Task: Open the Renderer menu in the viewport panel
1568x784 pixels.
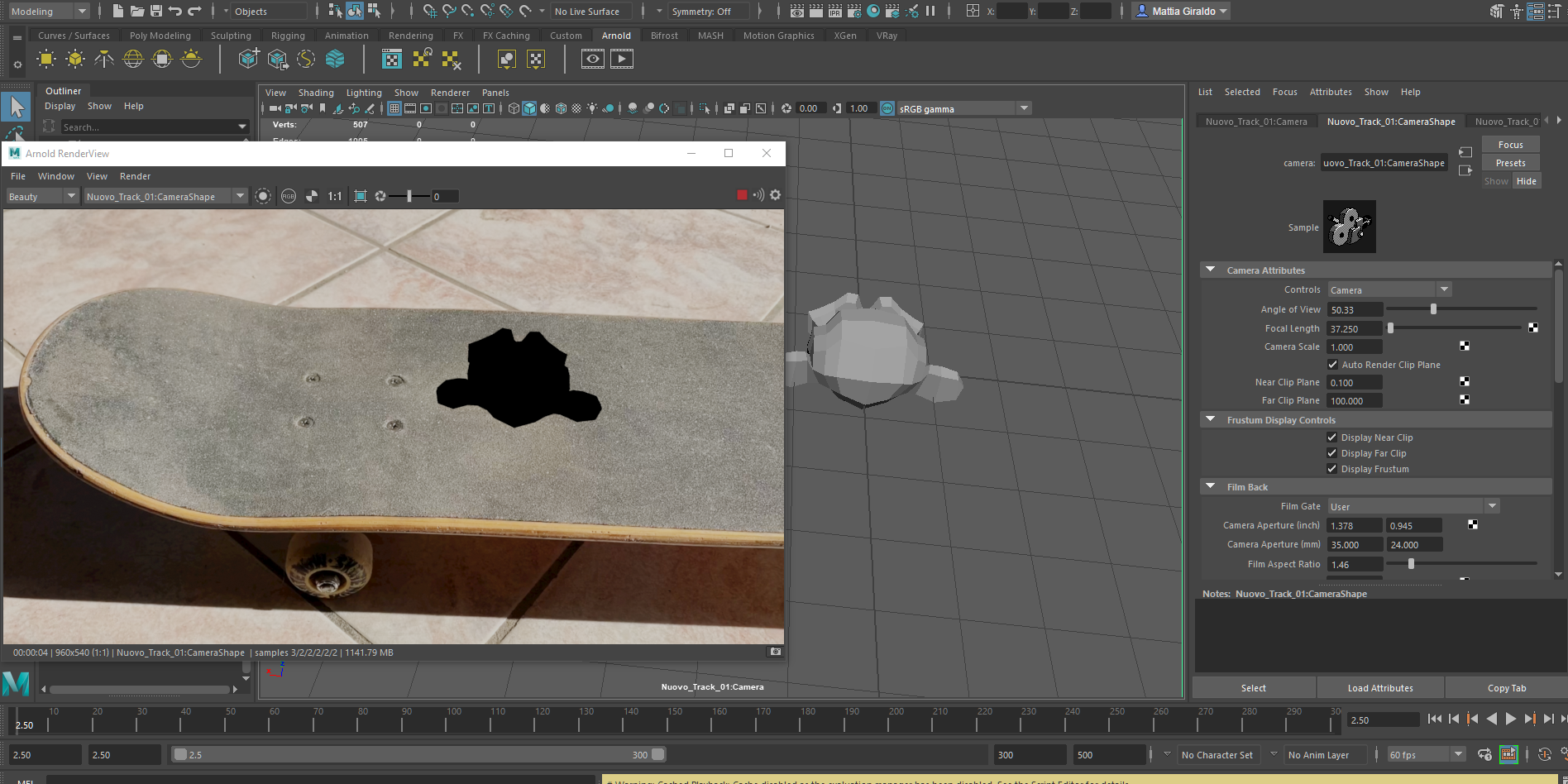Action: click(x=450, y=93)
